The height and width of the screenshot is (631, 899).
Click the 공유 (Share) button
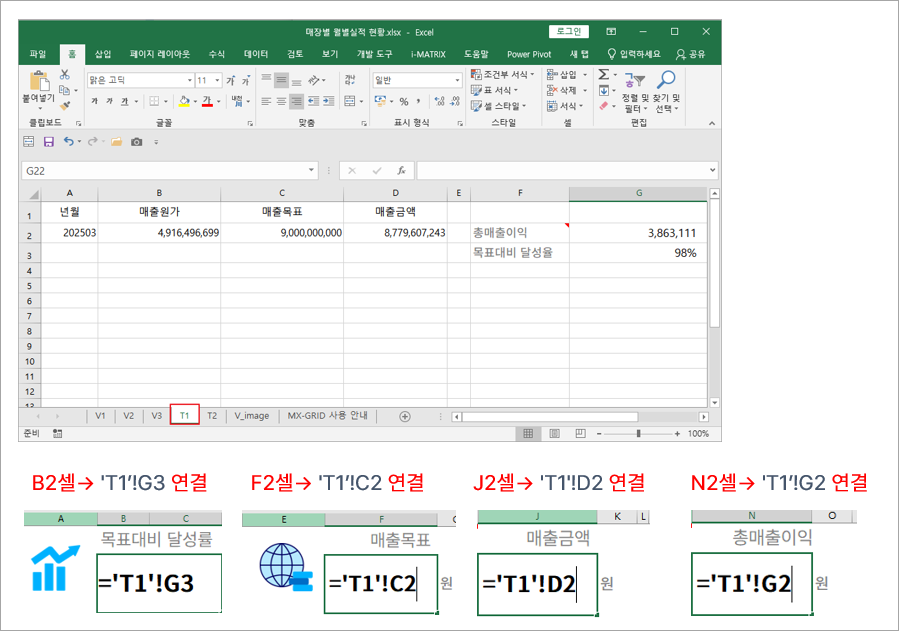[691, 54]
